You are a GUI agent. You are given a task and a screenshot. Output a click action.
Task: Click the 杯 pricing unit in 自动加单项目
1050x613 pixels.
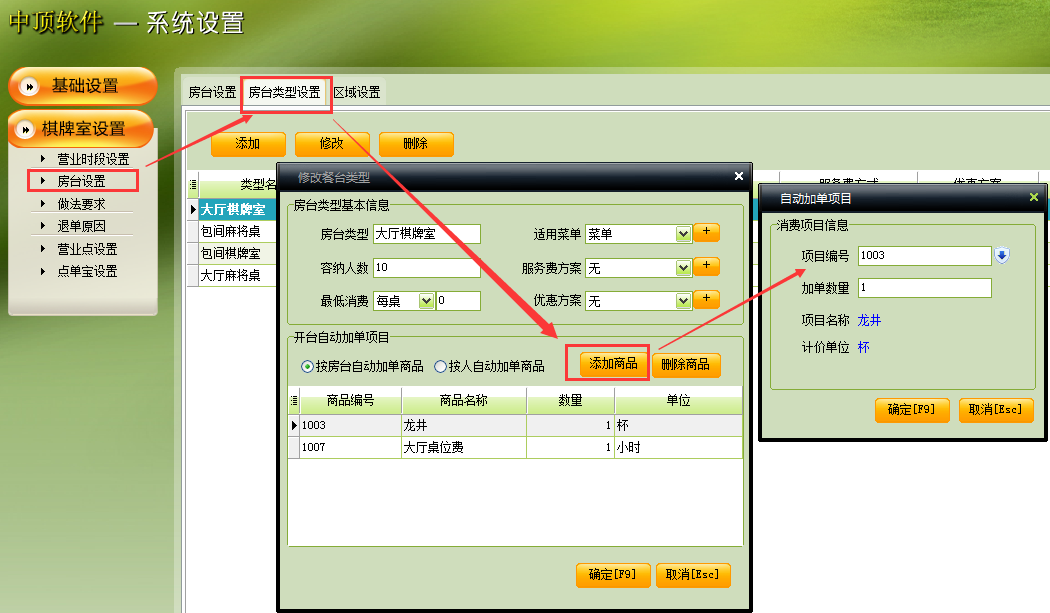864,347
